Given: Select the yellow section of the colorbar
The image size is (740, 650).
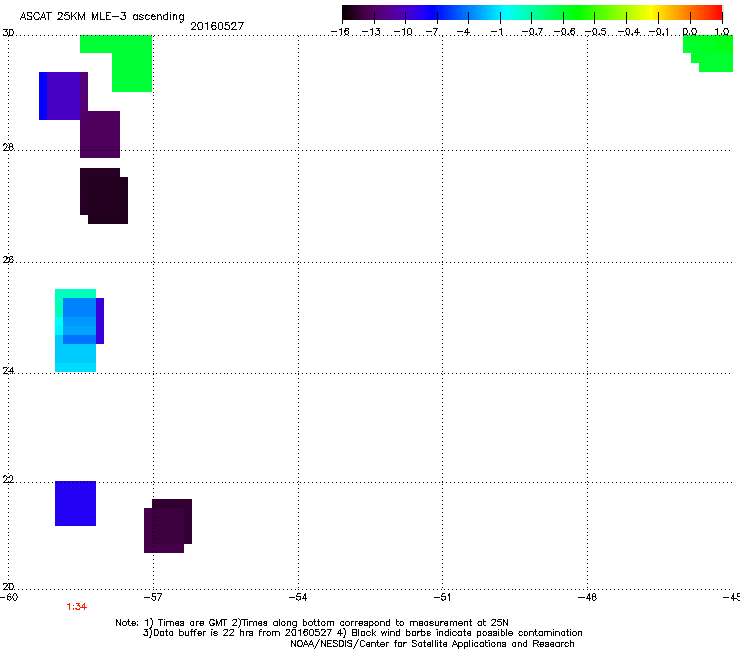Looking at the screenshot, I should (652, 13).
